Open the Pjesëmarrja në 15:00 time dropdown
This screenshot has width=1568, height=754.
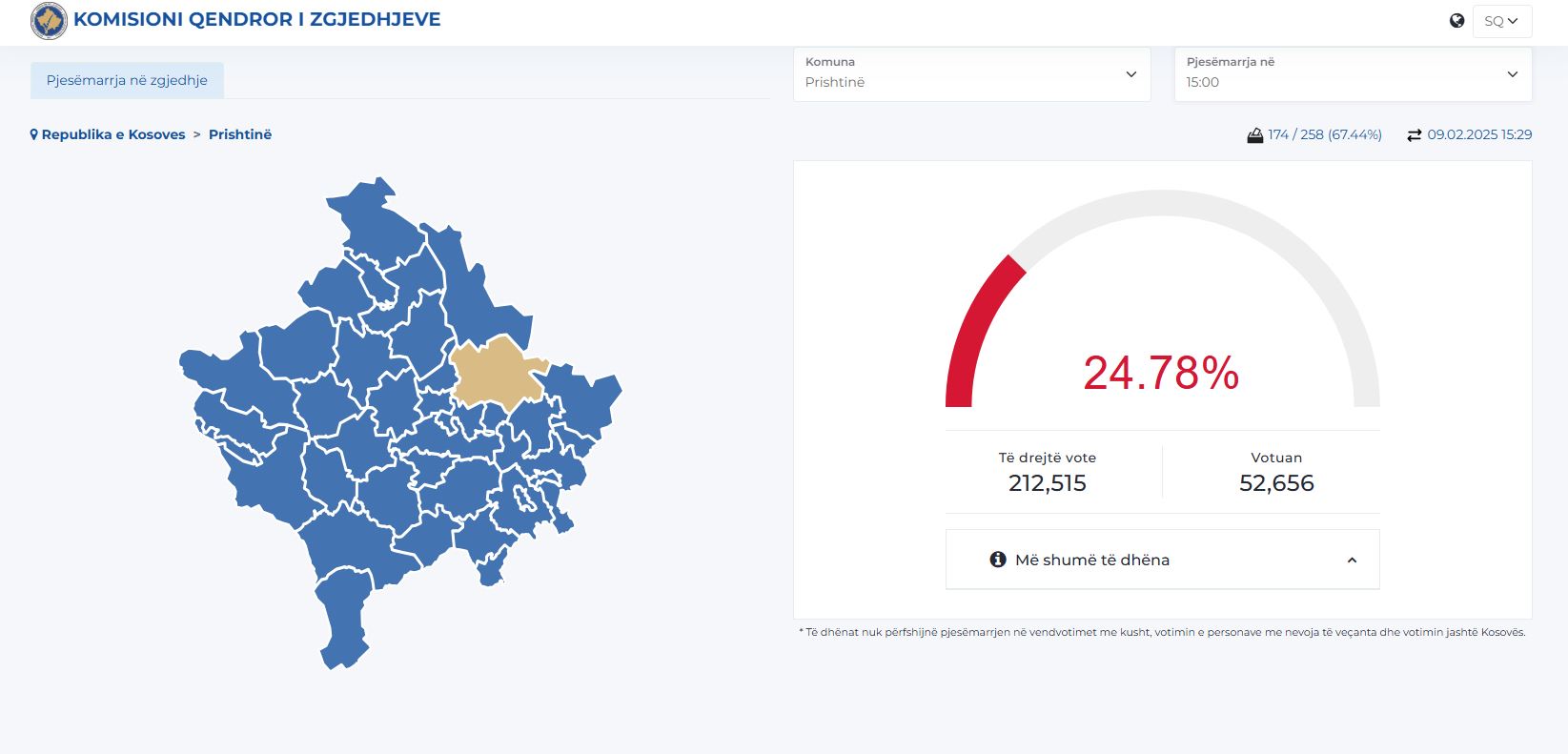[1352, 74]
